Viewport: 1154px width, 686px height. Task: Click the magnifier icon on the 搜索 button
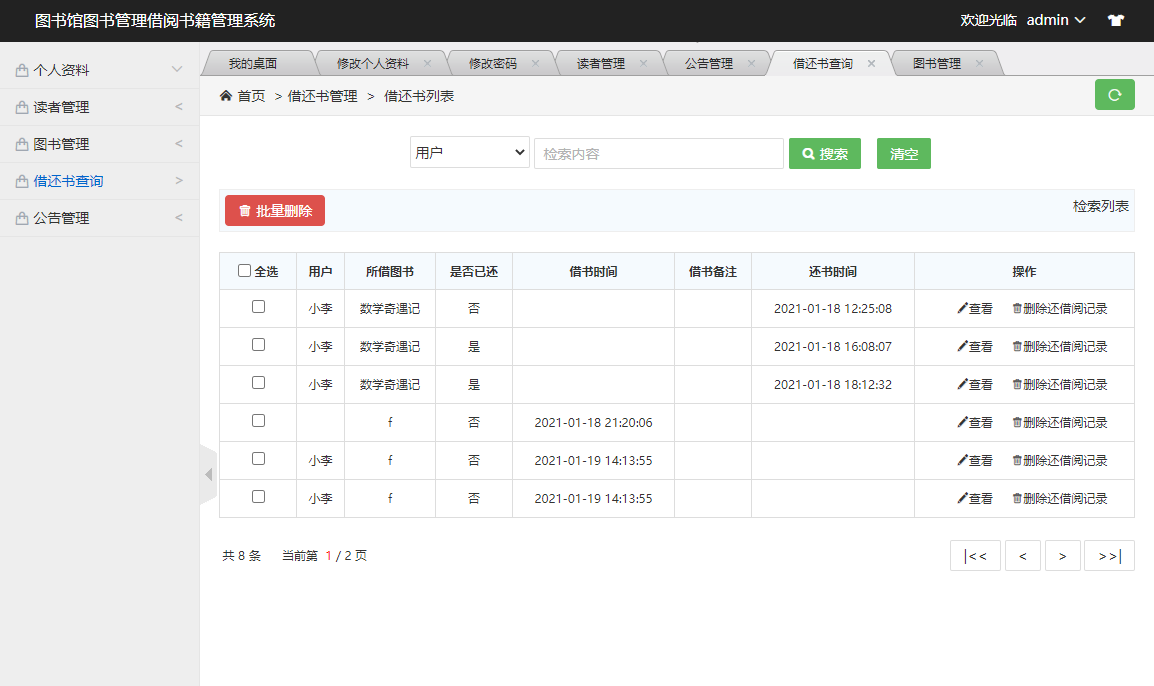pyautogui.click(x=808, y=153)
